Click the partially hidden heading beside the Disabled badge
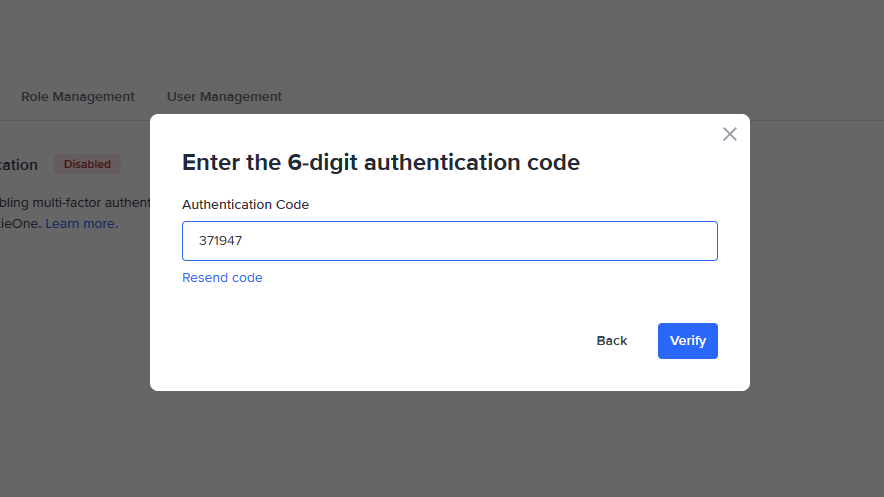The image size is (884, 497). (x=19, y=165)
